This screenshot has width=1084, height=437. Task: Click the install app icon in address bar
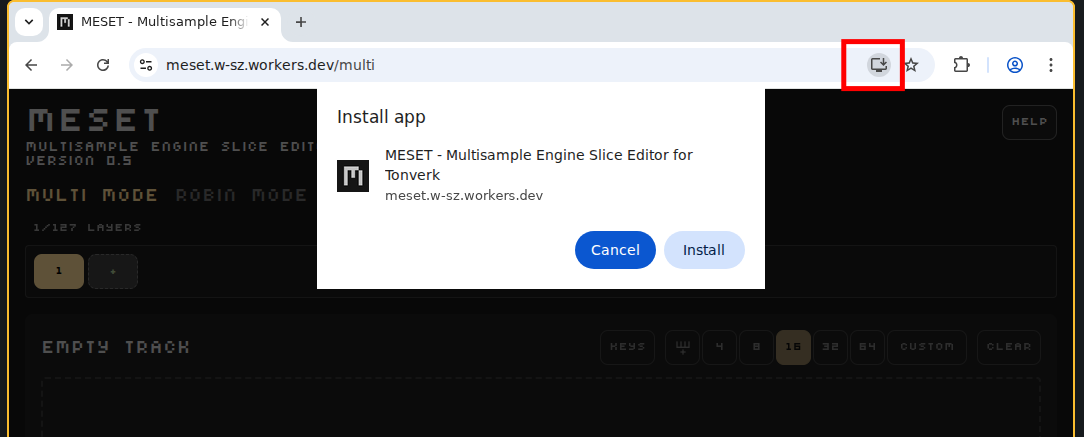tap(878, 65)
